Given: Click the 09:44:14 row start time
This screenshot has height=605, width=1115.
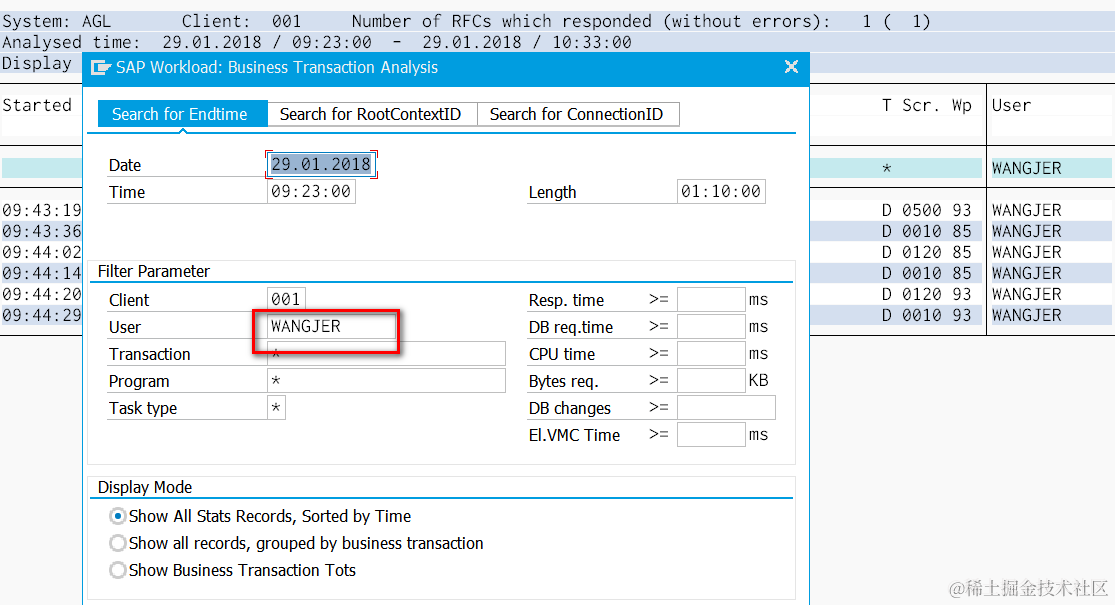Looking at the screenshot, I should pos(41,273).
